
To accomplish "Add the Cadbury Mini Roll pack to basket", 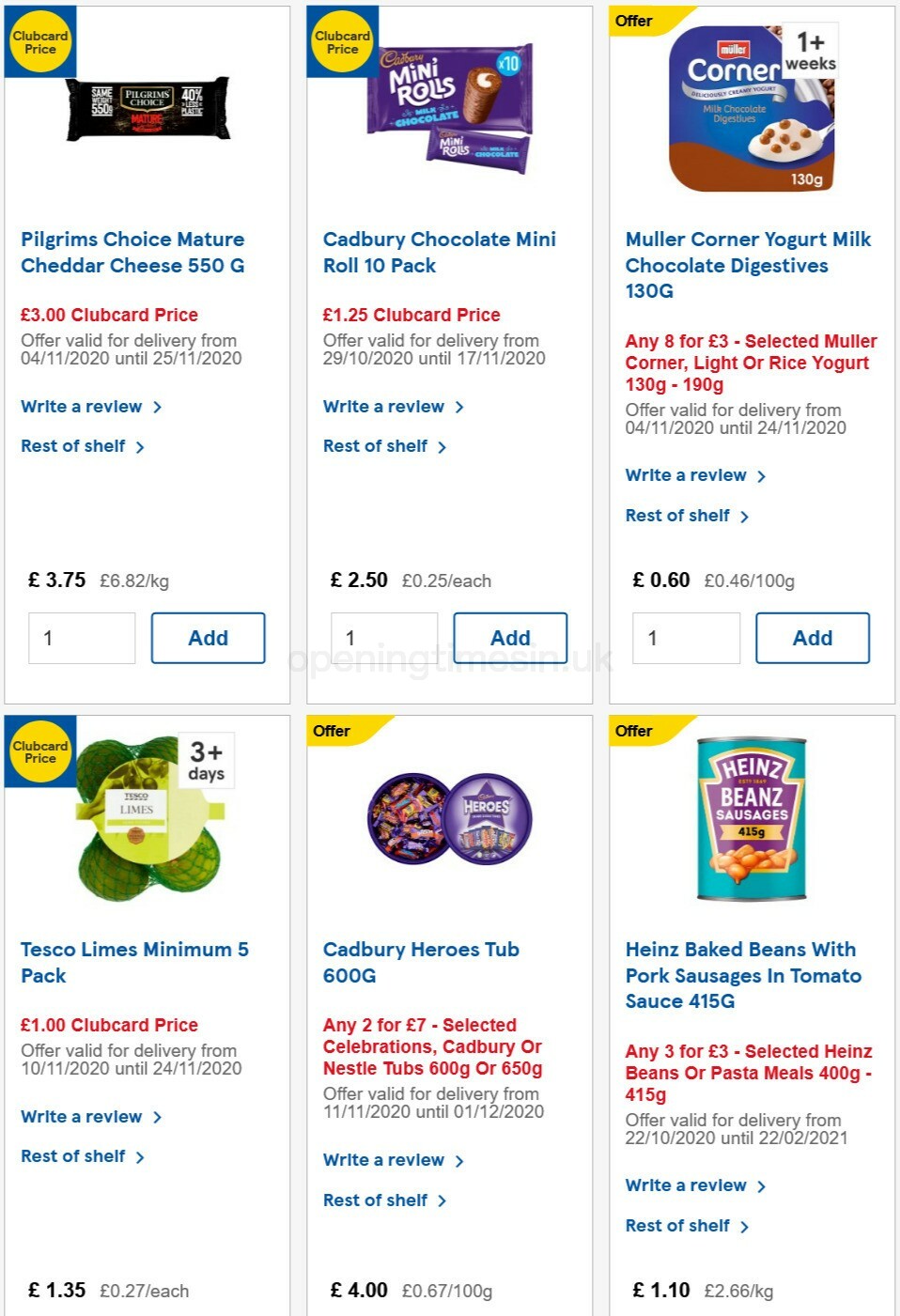I will click(510, 637).
